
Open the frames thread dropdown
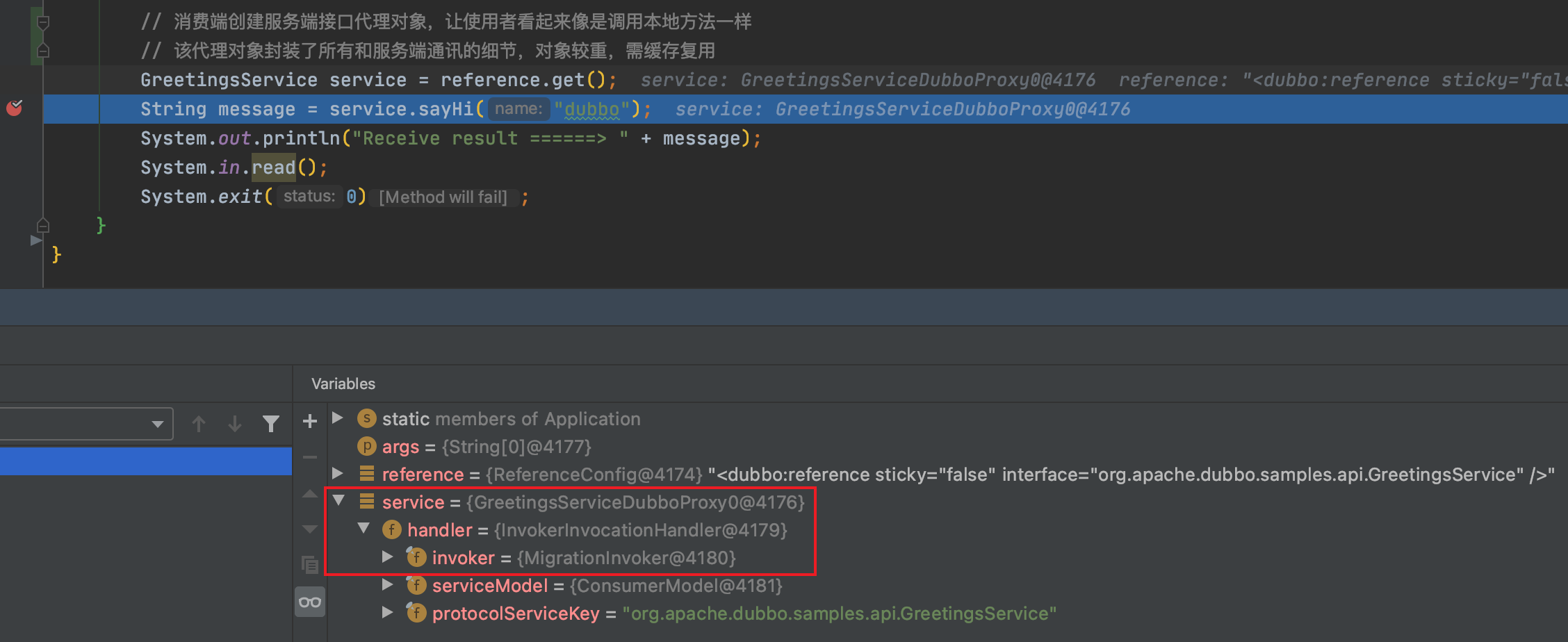coord(86,424)
